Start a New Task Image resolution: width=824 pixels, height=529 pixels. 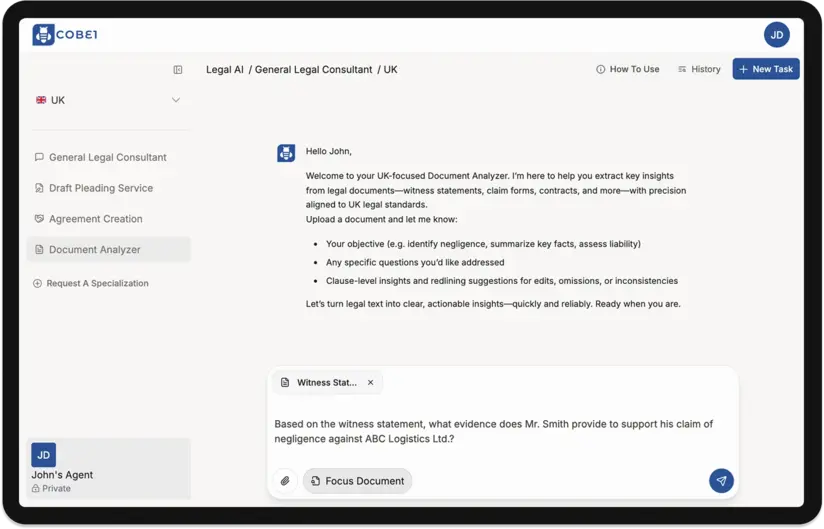click(766, 69)
